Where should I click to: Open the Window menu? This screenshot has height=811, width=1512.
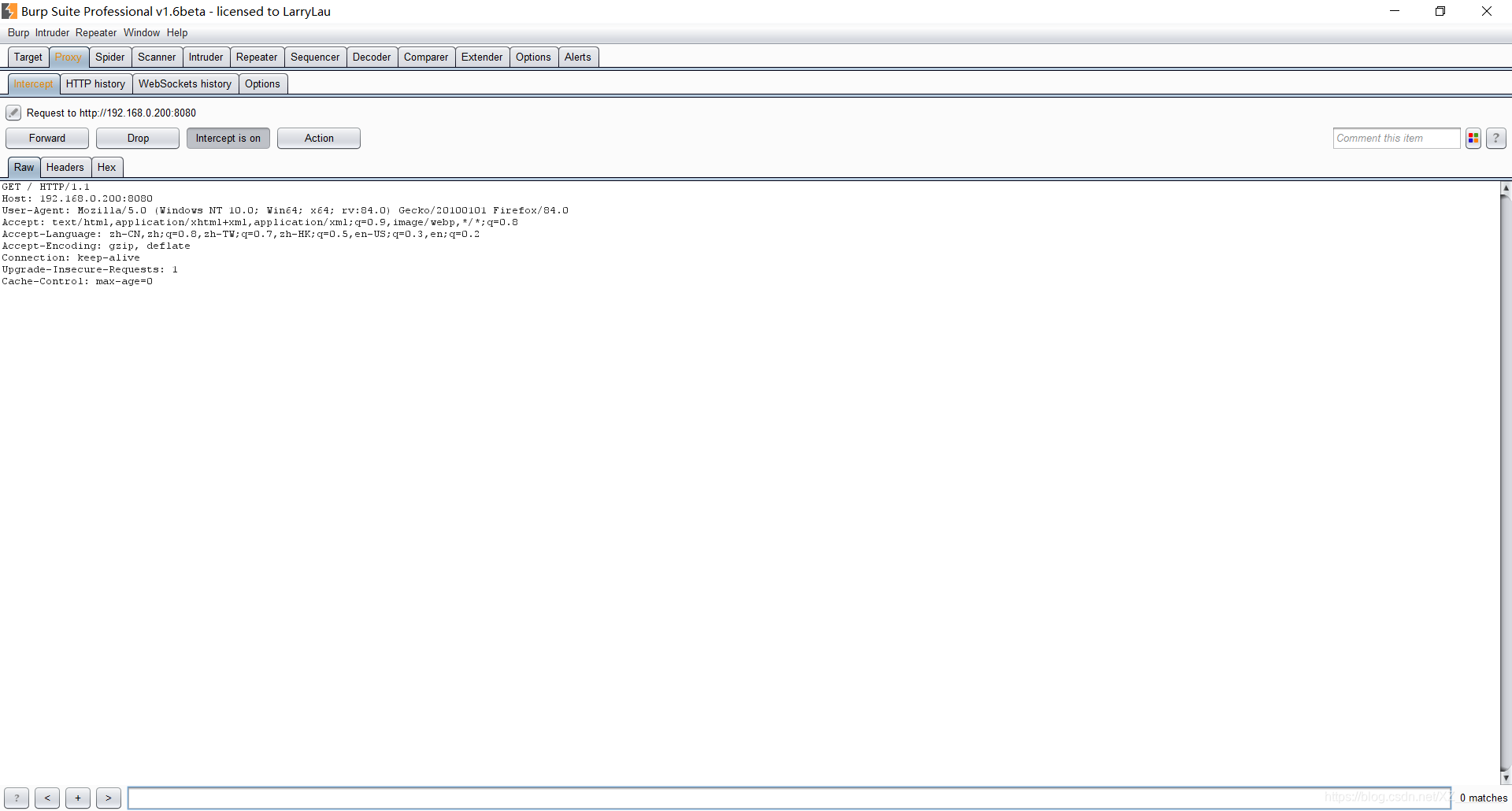pyautogui.click(x=142, y=33)
